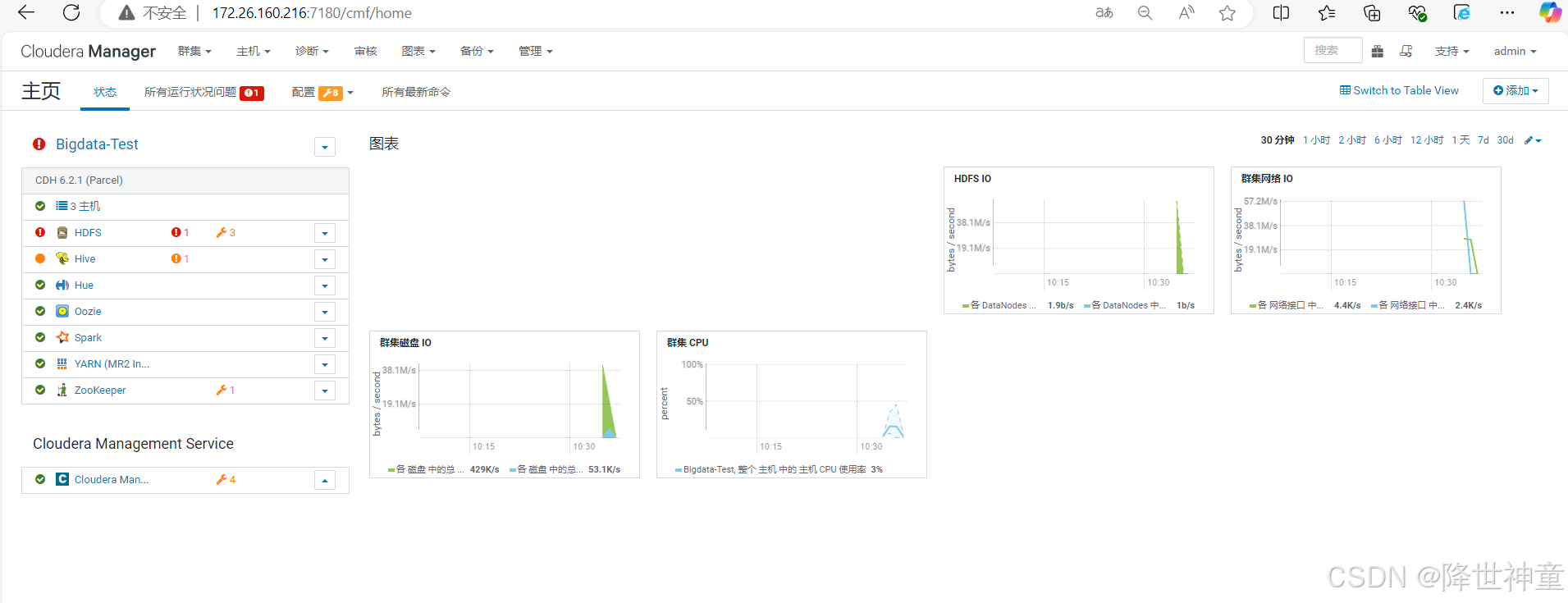The width and height of the screenshot is (1568, 603).
Task: Click the ZooKeeper service icon
Action: (62, 390)
